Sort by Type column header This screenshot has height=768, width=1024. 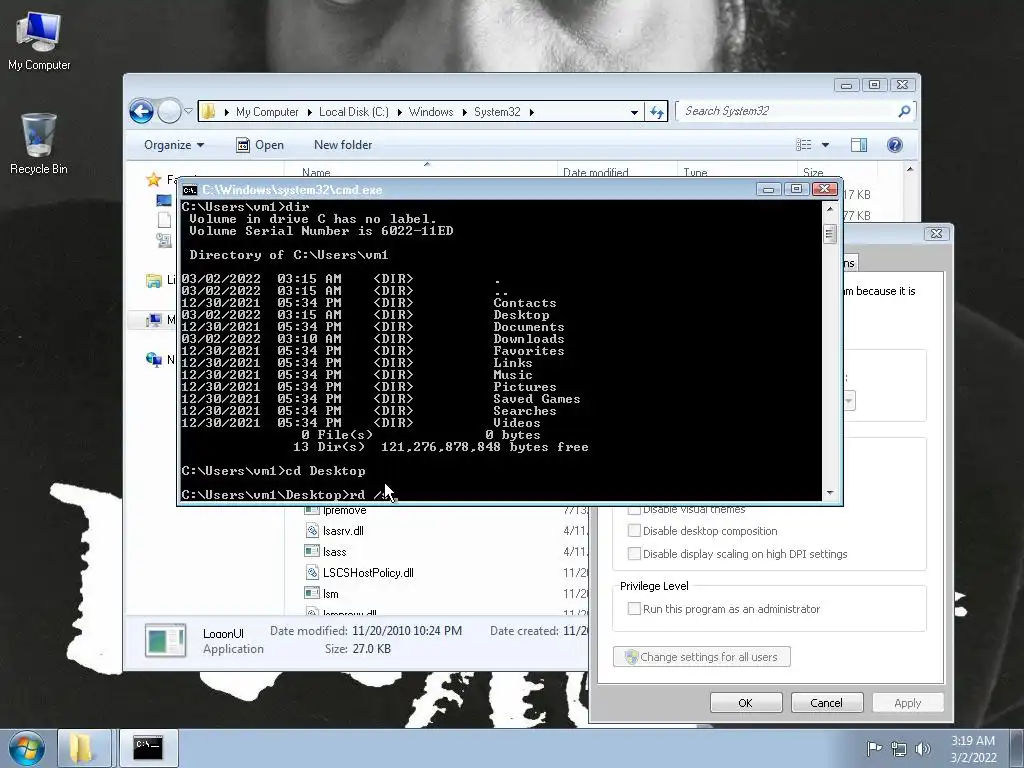click(695, 172)
